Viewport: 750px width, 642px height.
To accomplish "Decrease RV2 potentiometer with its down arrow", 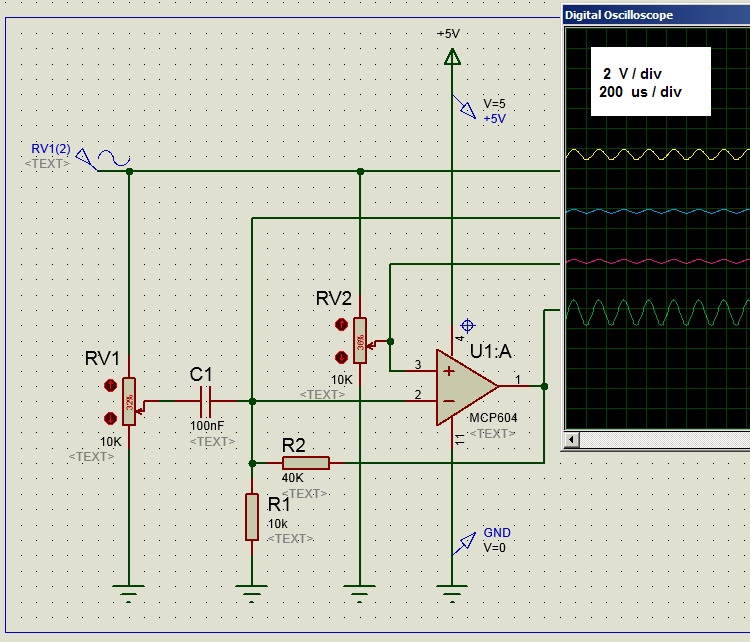I will 341,357.
